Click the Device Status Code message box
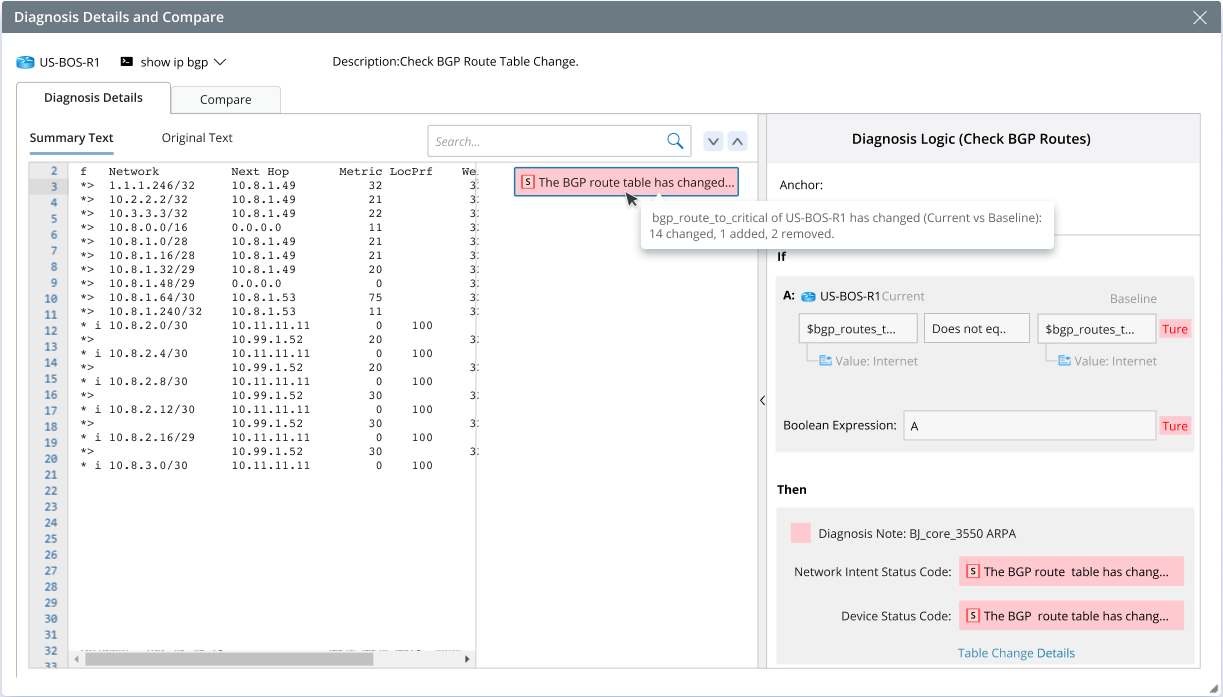 tap(1071, 616)
